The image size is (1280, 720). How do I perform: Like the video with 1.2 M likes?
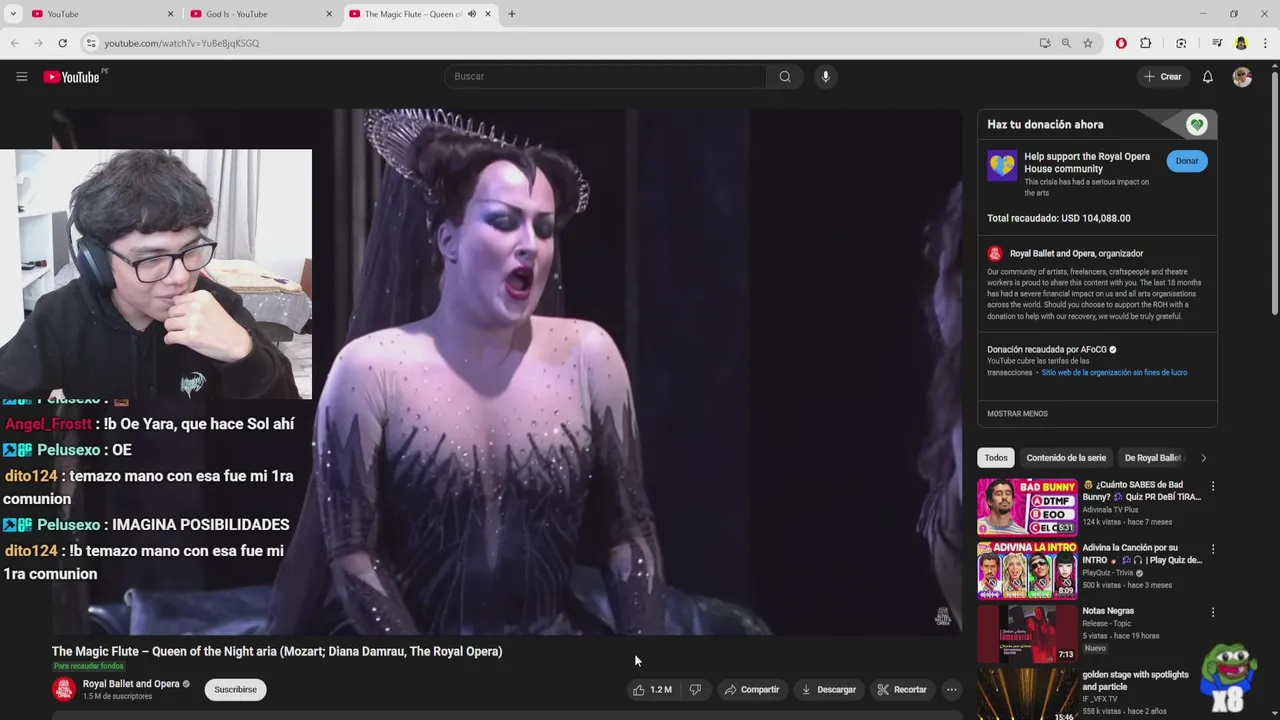click(652, 689)
